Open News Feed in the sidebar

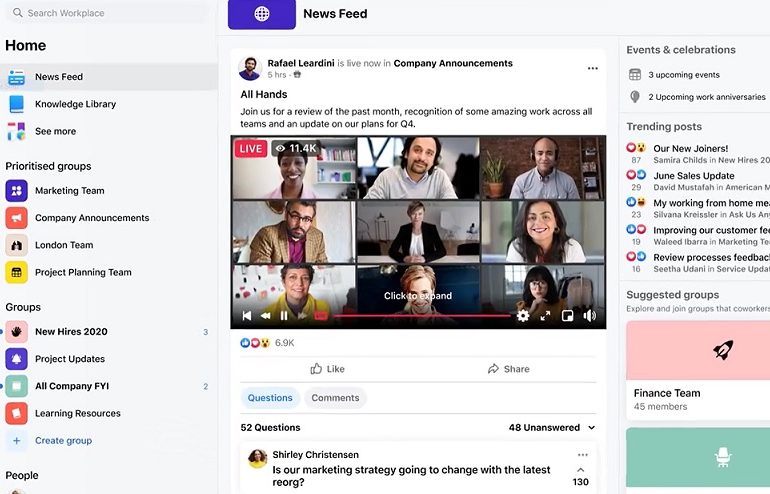pos(109,77)
